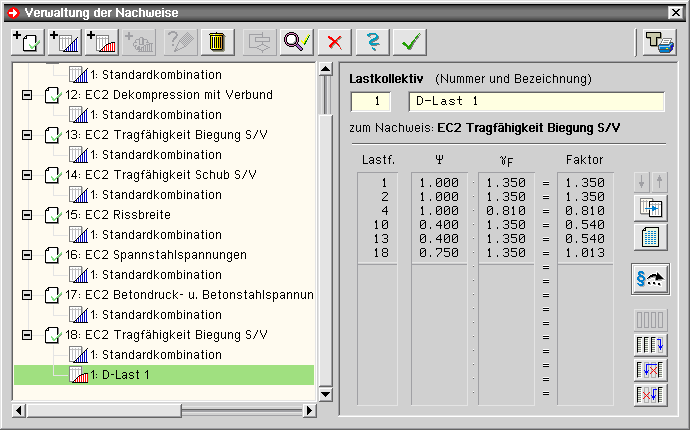This screenshot has height=430, width=690.
Task: Click the red X cancel icon
Action: (335, 42)
